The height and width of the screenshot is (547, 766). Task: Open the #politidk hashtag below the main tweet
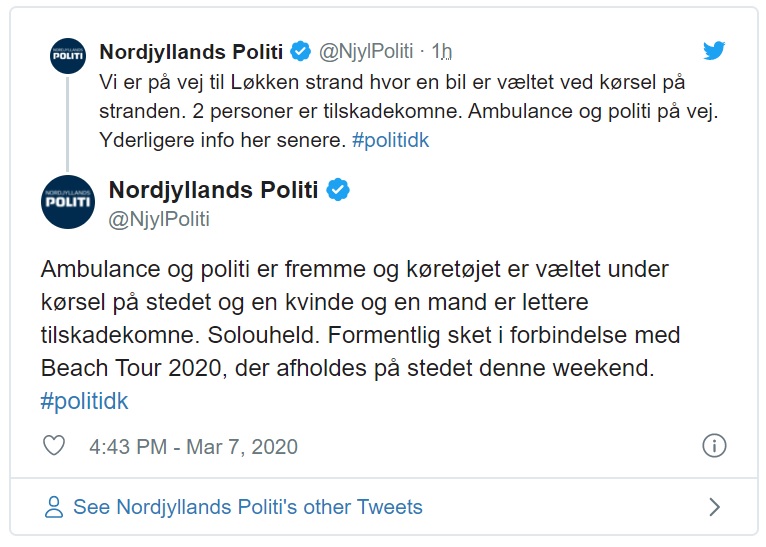click(85, 401)
